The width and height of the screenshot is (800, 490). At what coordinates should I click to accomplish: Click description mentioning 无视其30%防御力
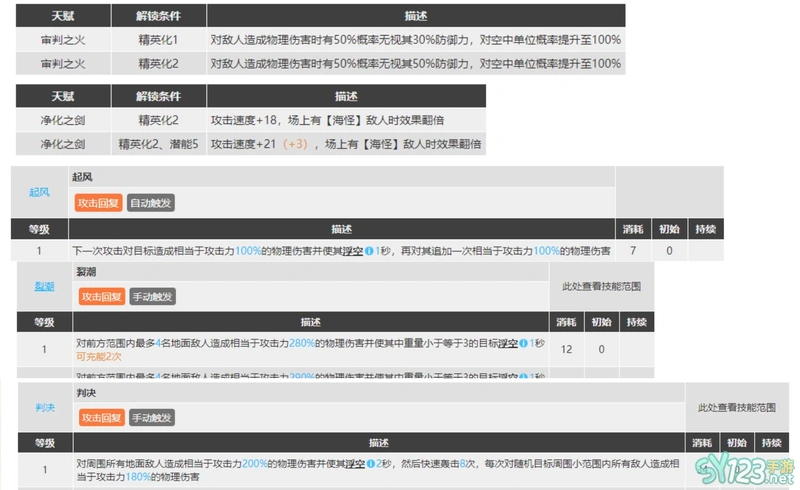tap(416, 40)
